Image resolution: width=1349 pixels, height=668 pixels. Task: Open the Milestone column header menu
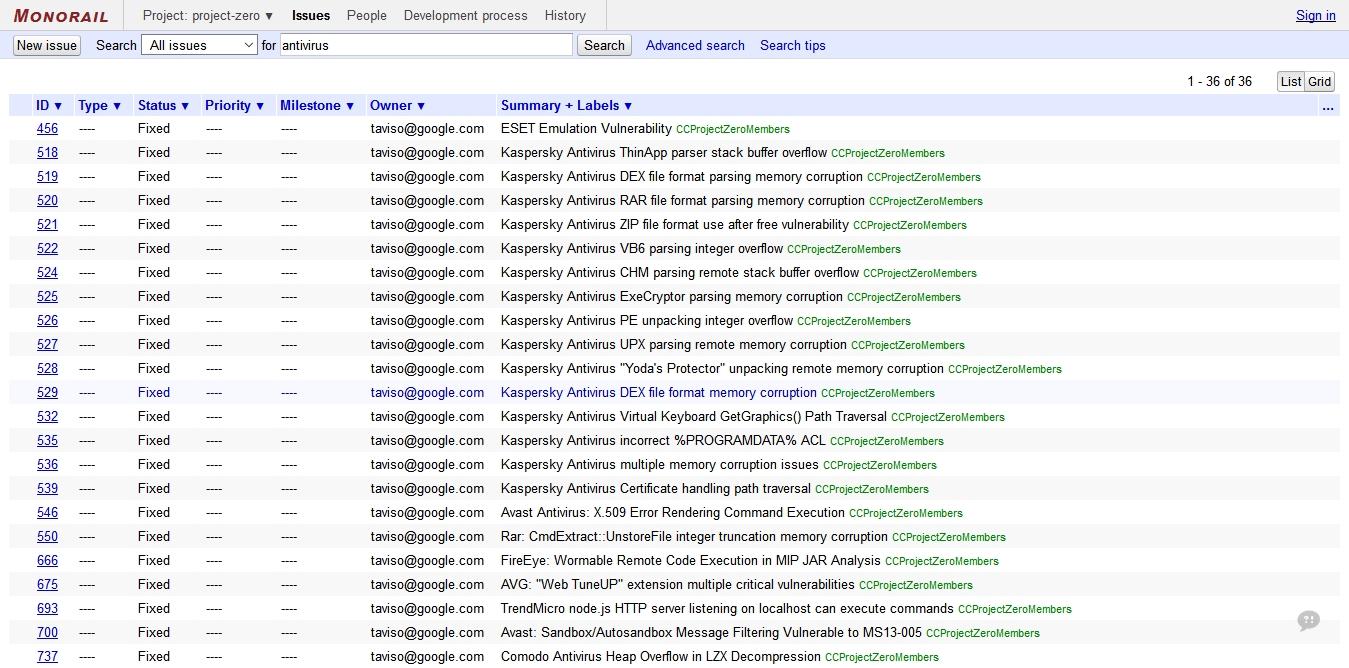(x=317, y=106)
